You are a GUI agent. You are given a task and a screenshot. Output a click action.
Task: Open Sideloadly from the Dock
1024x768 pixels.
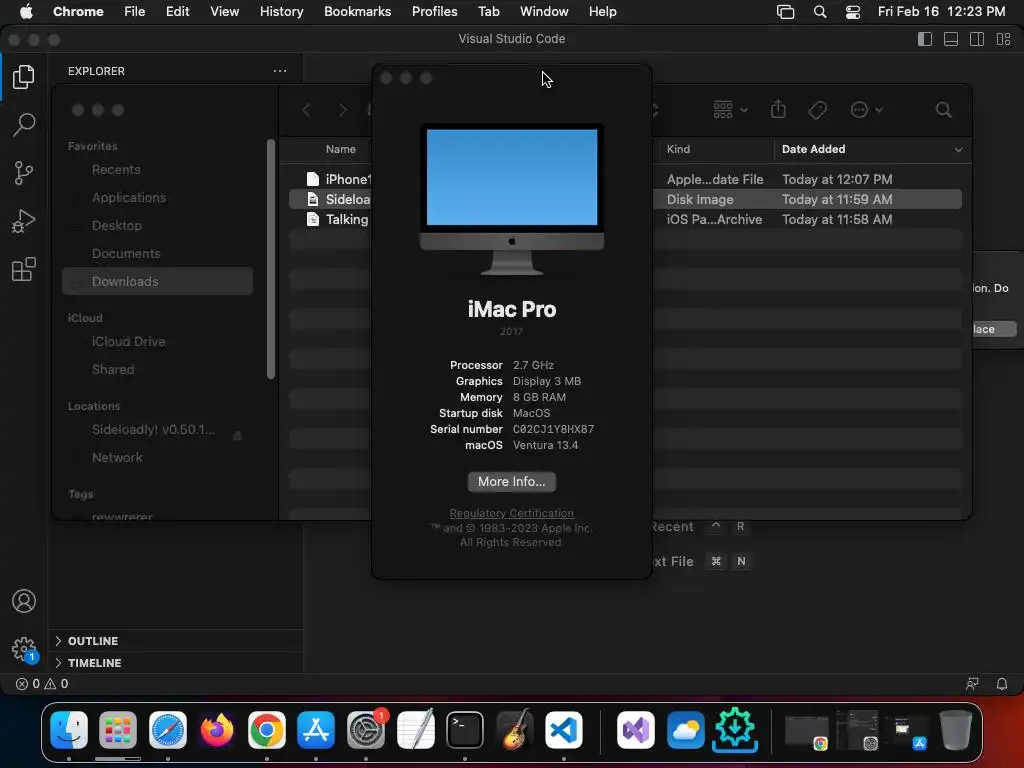(x=735, y=730)
